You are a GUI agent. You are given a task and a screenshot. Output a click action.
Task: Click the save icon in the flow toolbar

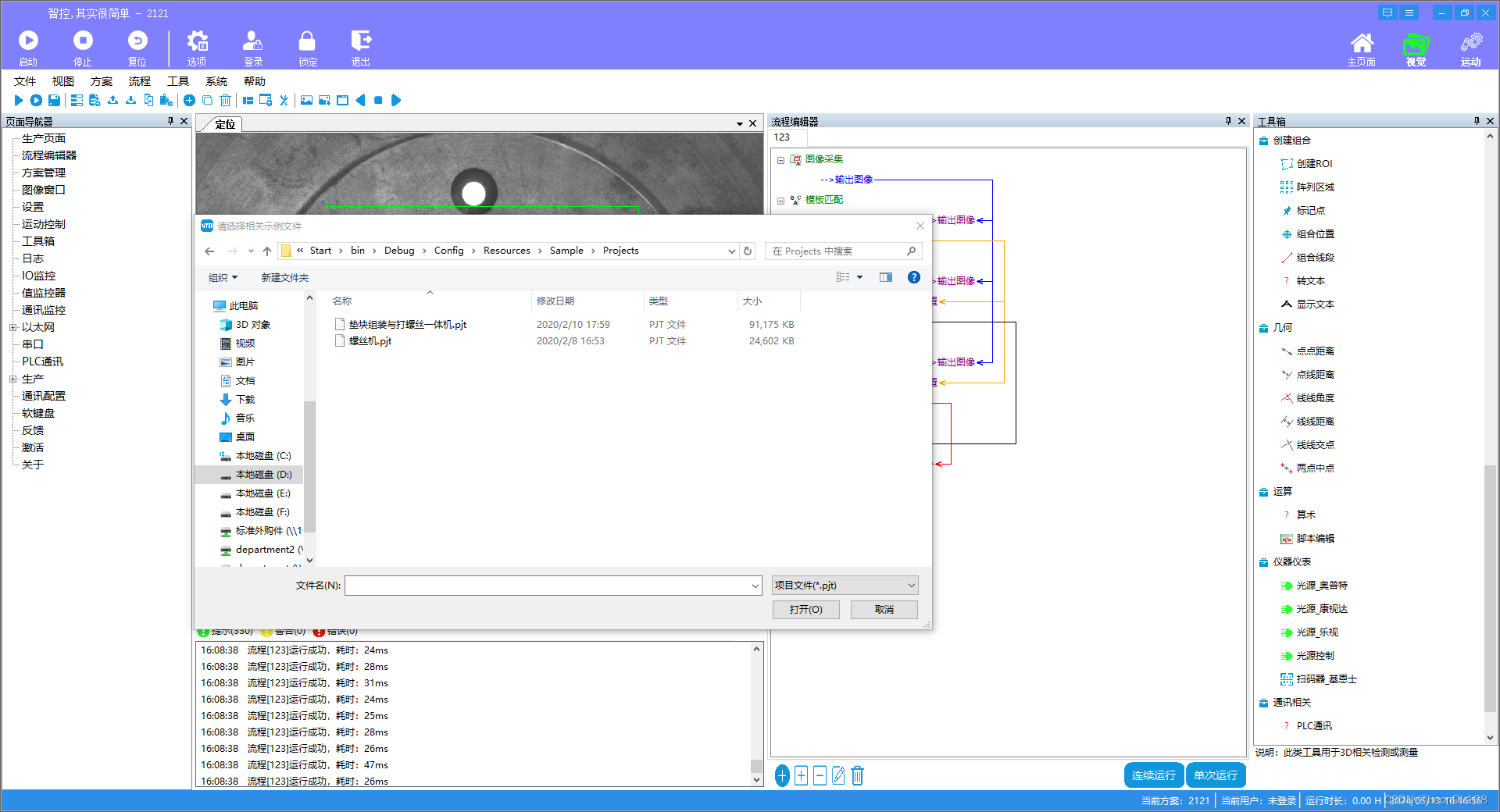tap(54, 100)
